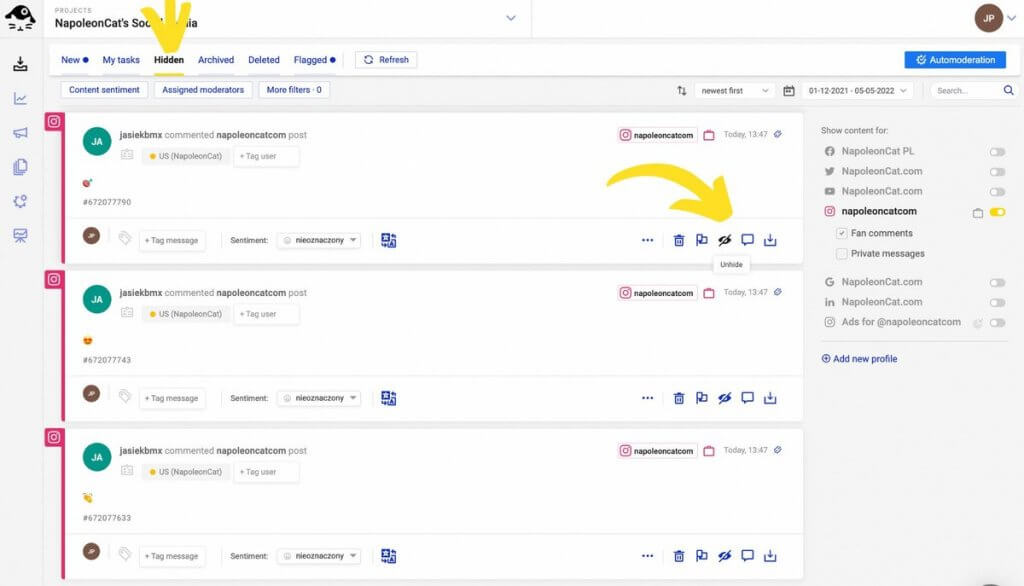Screen dimensions: 1024x586
Task: Click More filters button
Action: click(294, 90)
